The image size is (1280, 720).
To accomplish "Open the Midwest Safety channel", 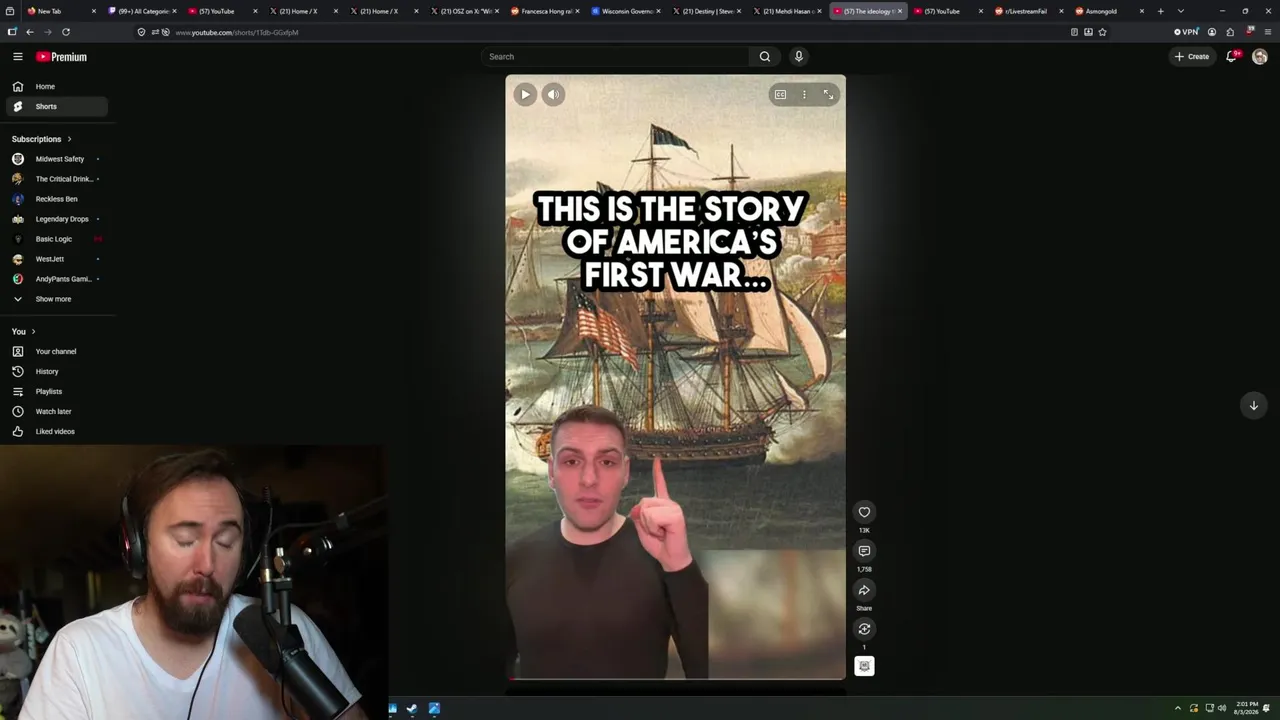I will click(x=56, y=159).
